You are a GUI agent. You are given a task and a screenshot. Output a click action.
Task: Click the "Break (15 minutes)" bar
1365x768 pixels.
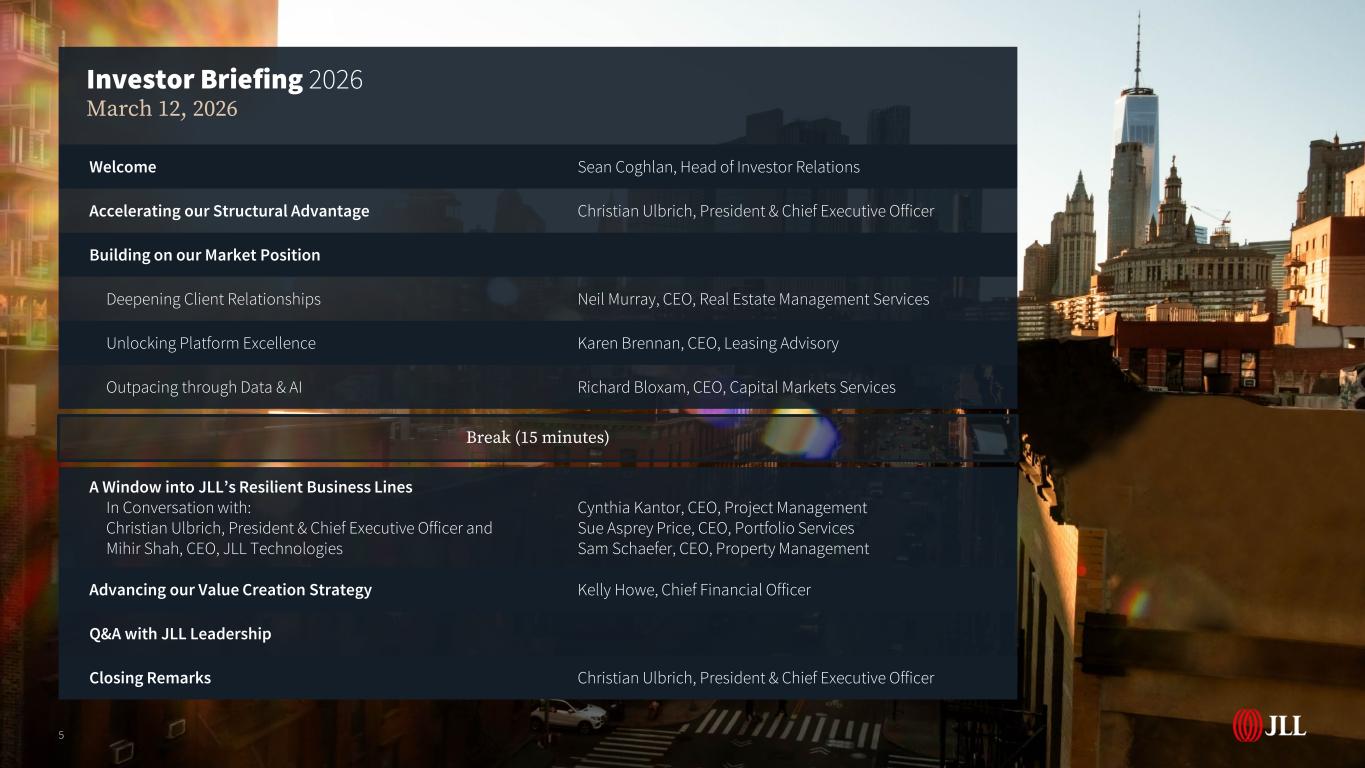click(538, 438)
